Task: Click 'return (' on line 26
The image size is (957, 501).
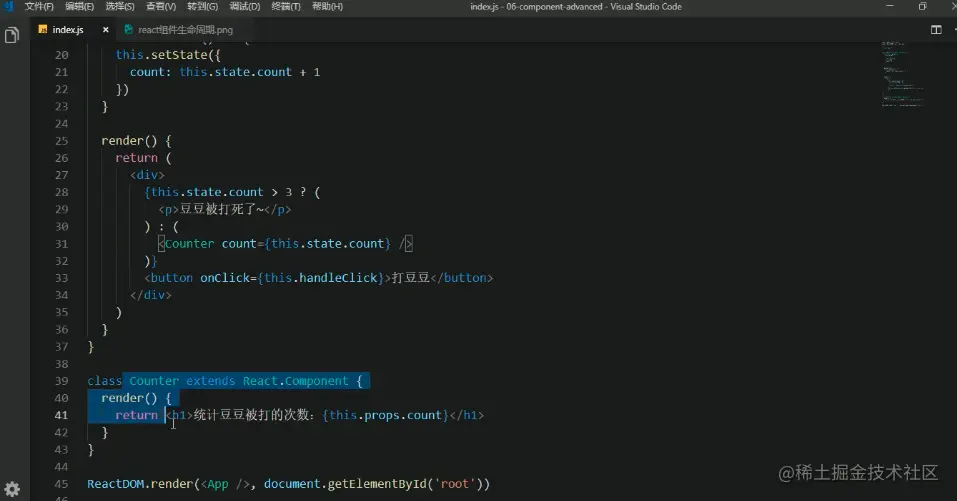Action: 143,158
